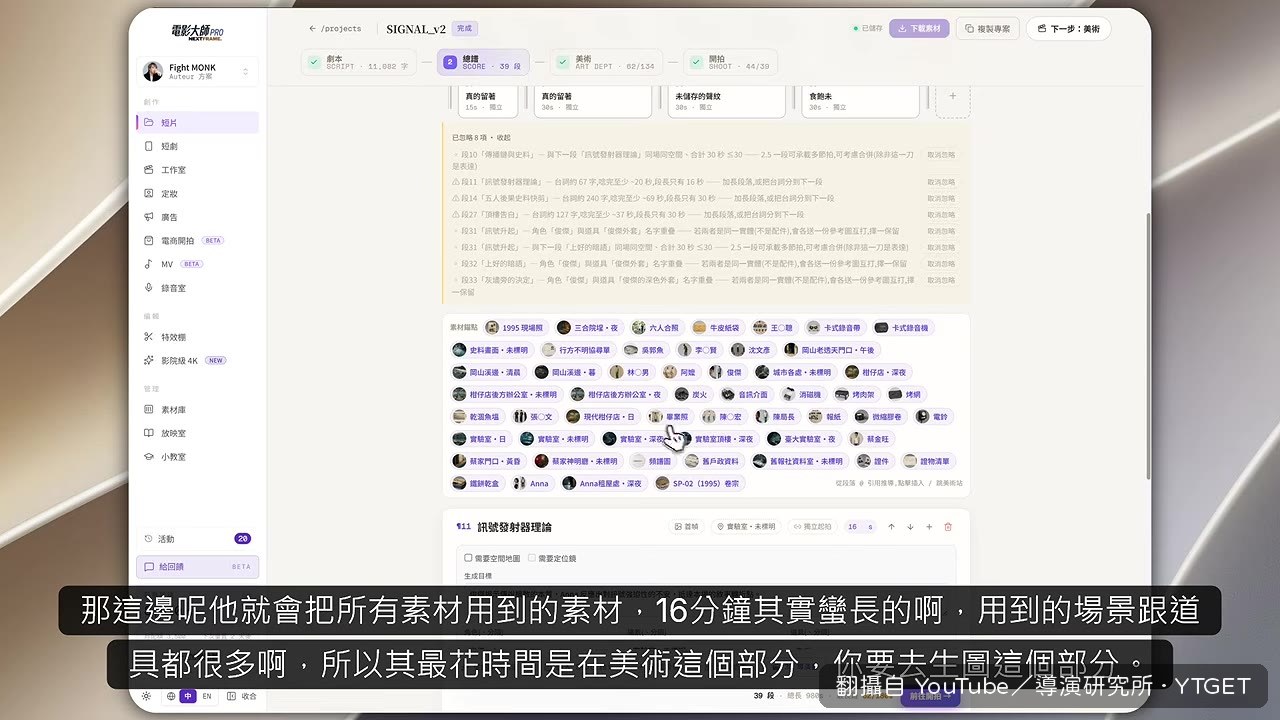Image resolution: width=1280 pixels, height=720 pixels.
Task: Click 複製專案 button
Action: coord(988,29)
